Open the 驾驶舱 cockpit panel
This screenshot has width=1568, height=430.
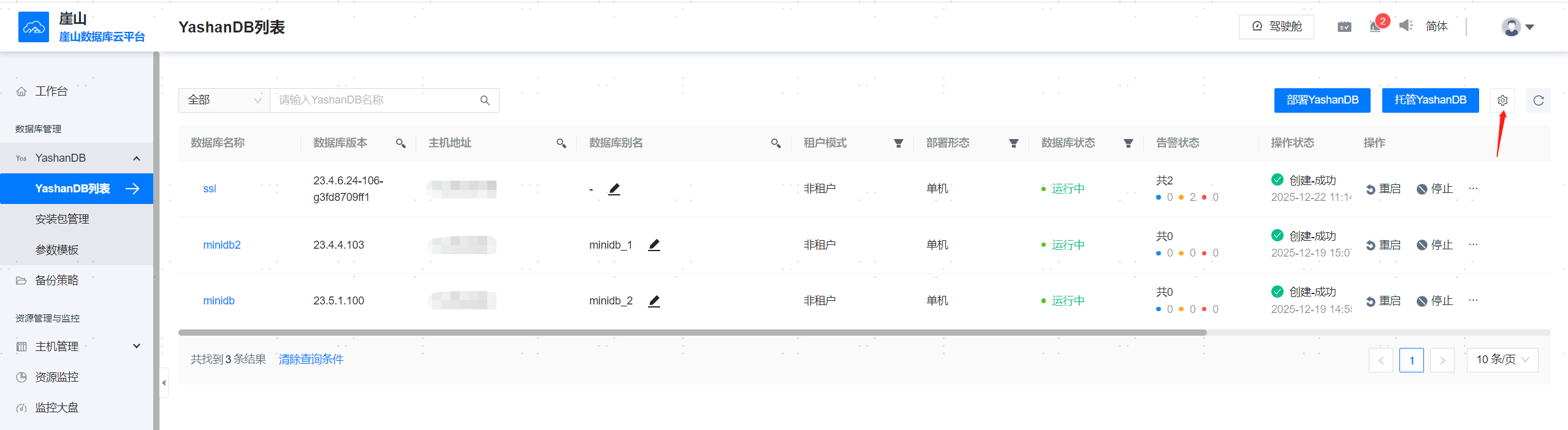coord(1276,26)
